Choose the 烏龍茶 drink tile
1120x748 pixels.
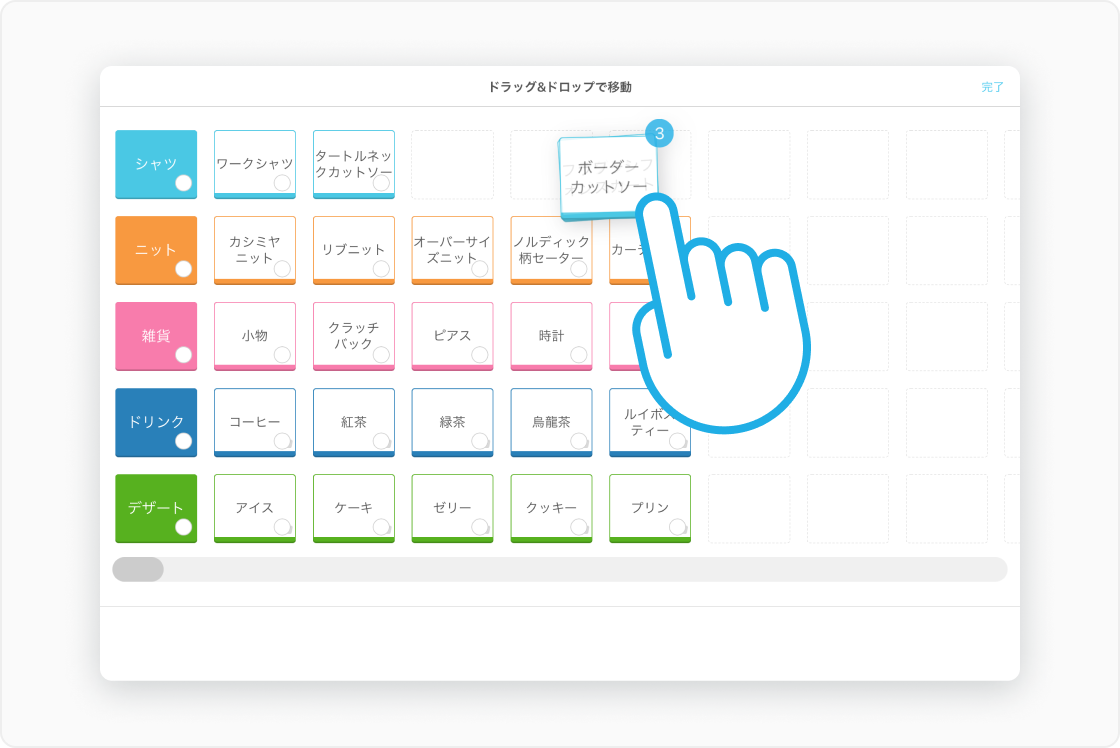pos(551,421)
